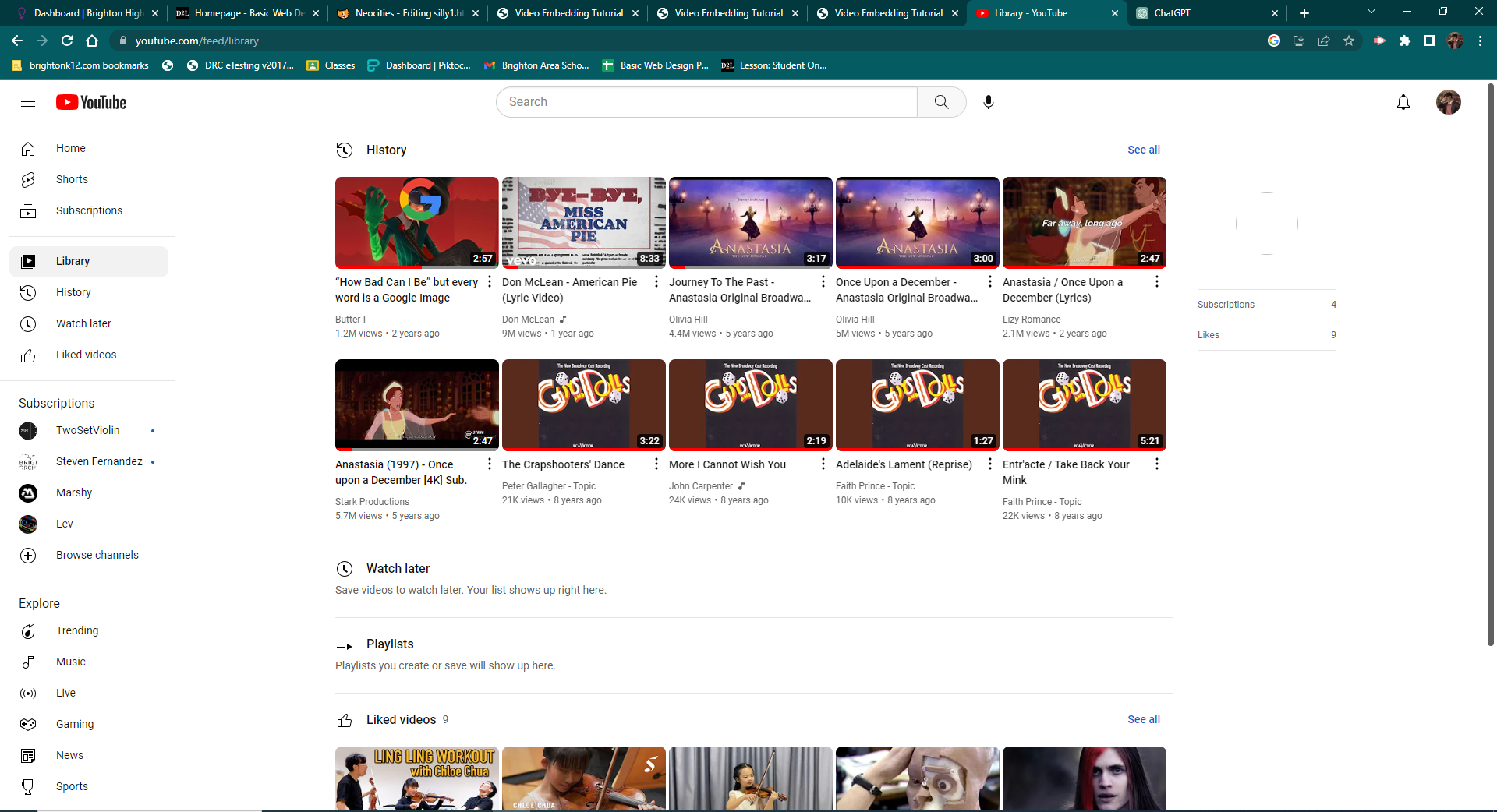Switch to Dashboard Brighton High tab
1497x812 pixels.
88,13
